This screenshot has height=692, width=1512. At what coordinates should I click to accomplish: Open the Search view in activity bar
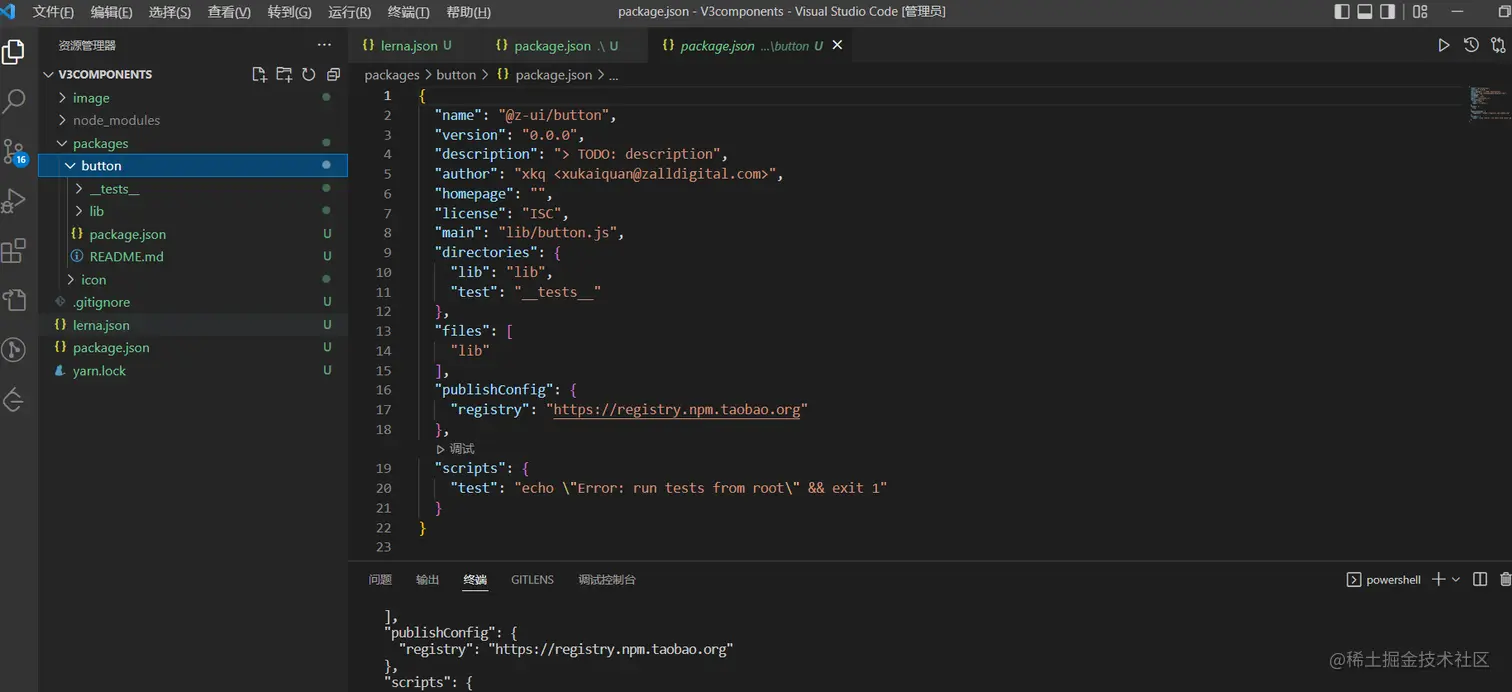pyautogui.click(x=14, y=101)
